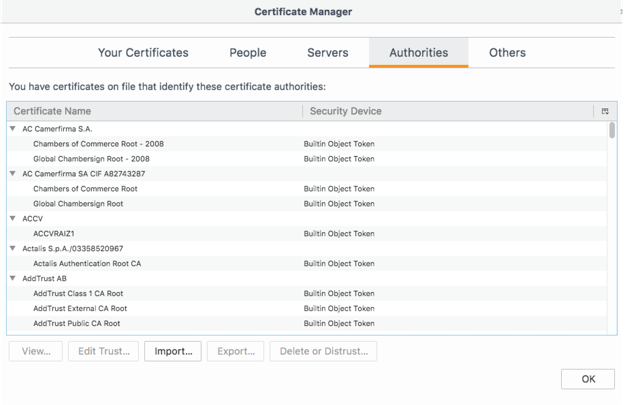631x405 pixels.
Task: Go to the Servers tab
Action: pyautogui.click(x=327, y=53)
